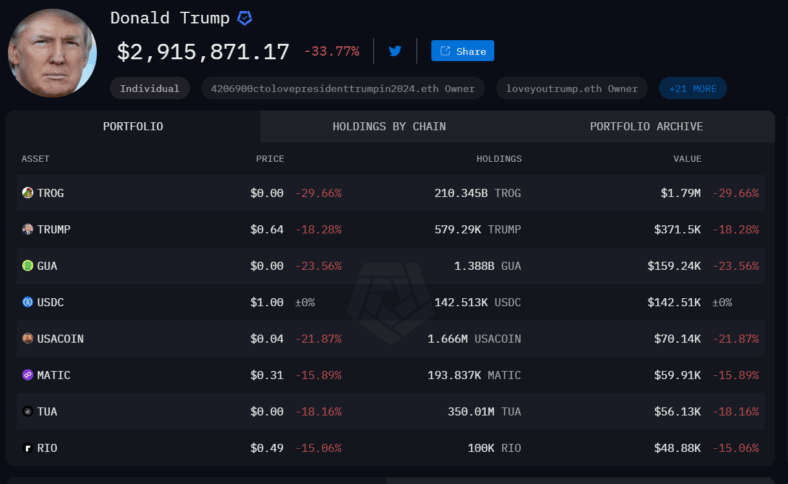The image size is (788, 484).
Task: Click the -33.77% portfolio change
Action: [x=332, y=51]
